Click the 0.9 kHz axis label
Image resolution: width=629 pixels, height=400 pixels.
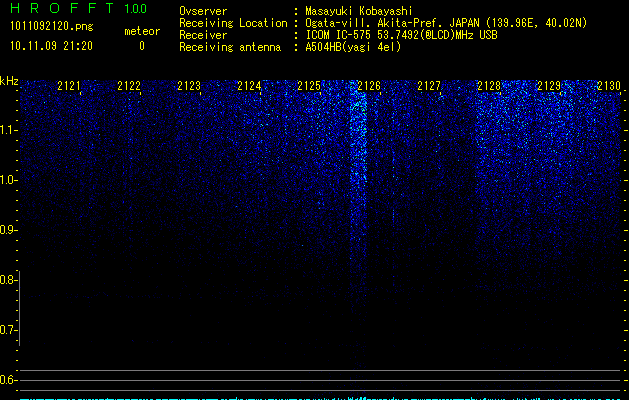(7, 230)
